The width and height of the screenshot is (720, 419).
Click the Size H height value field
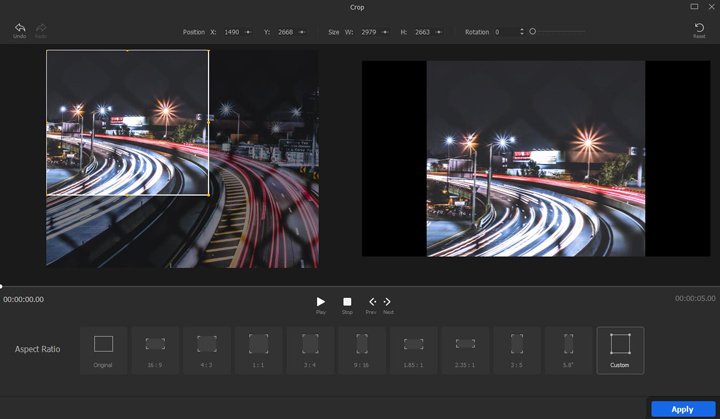pos(422,32)
